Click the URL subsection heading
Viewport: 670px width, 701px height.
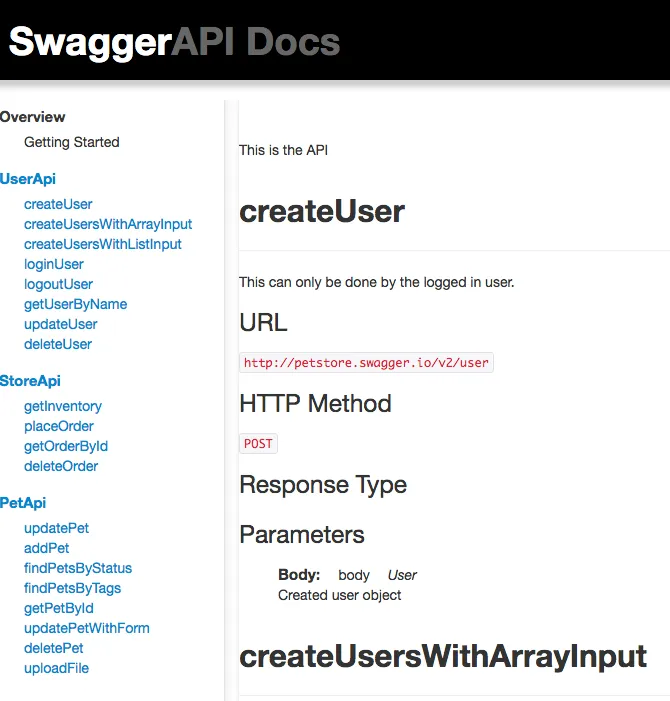[263, 322]
